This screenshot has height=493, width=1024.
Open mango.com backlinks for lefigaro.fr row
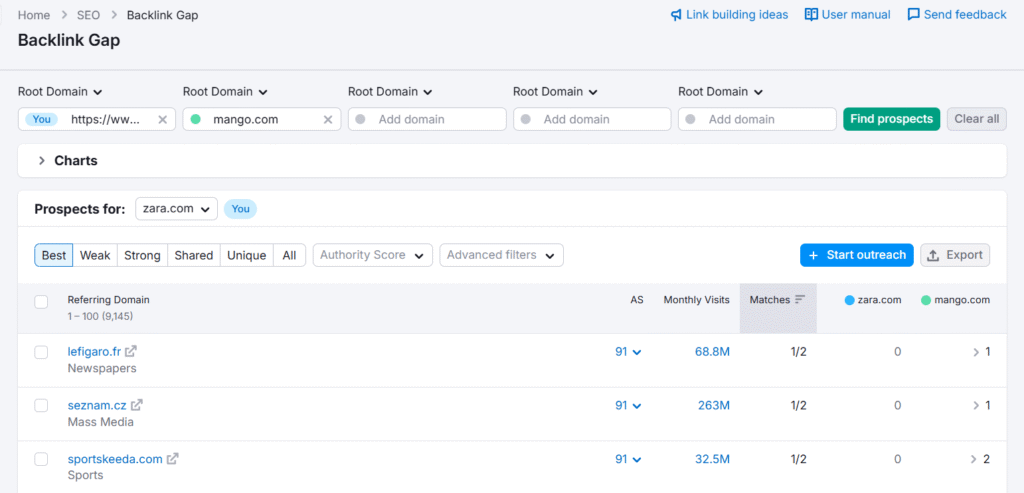click(982, 352)
